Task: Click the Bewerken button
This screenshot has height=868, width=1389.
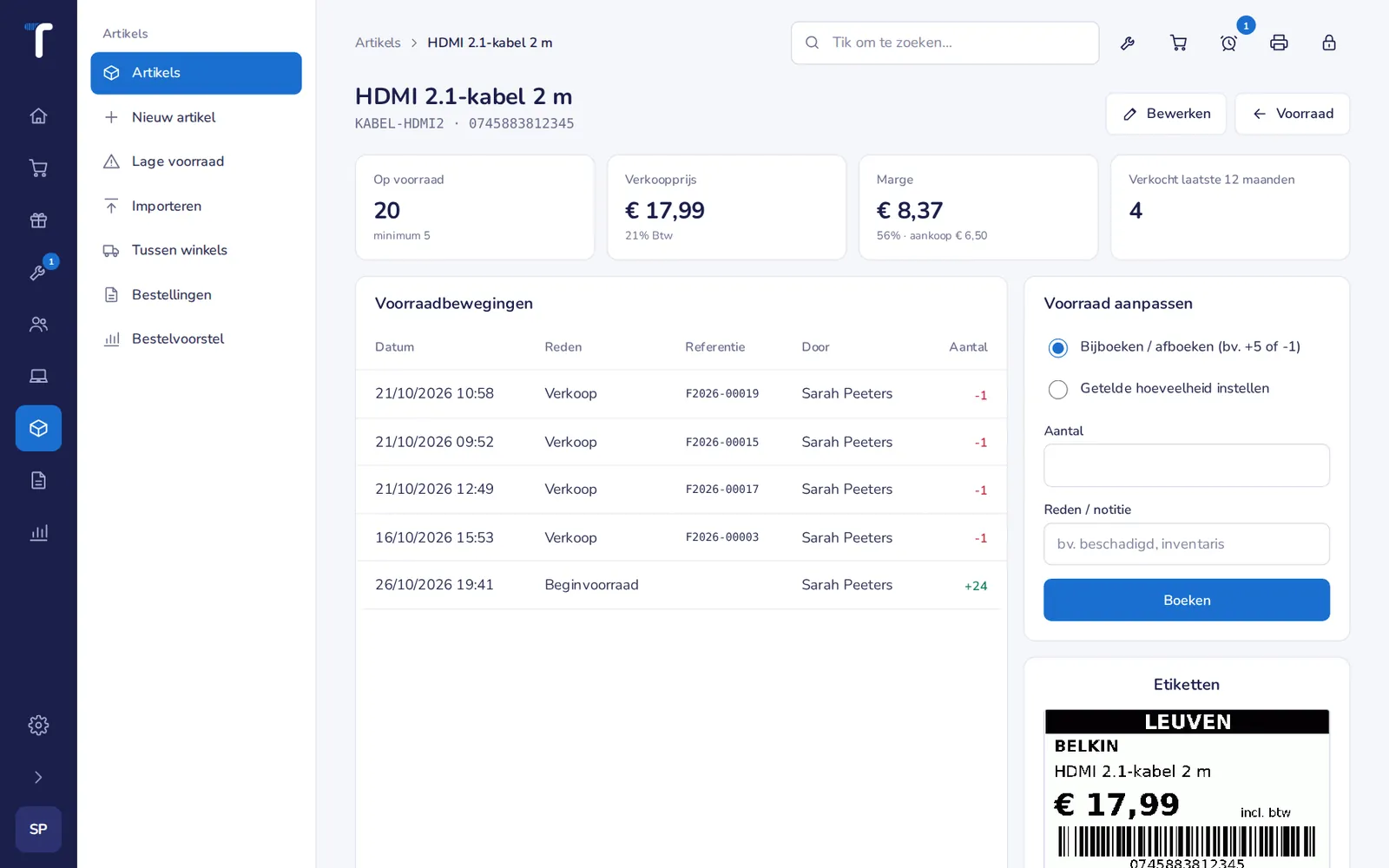Action: coord(1166,114)
